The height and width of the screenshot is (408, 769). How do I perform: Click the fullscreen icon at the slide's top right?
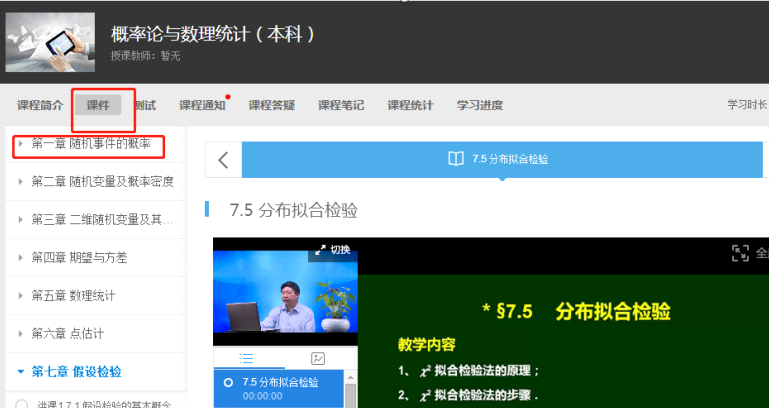click(x=740, y=253)
